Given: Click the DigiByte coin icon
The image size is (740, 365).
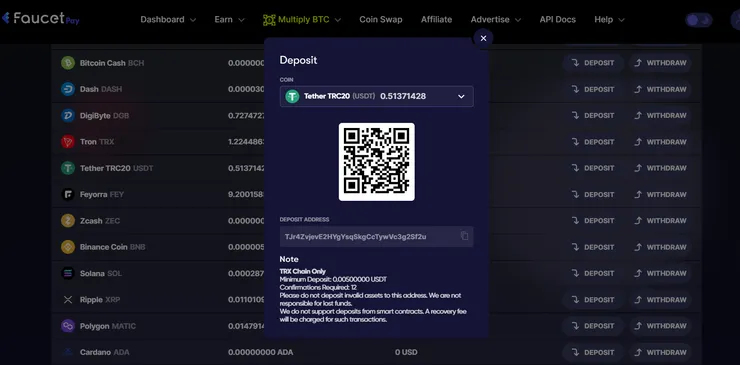Looking at the screenshot, I should click(68, 116).
